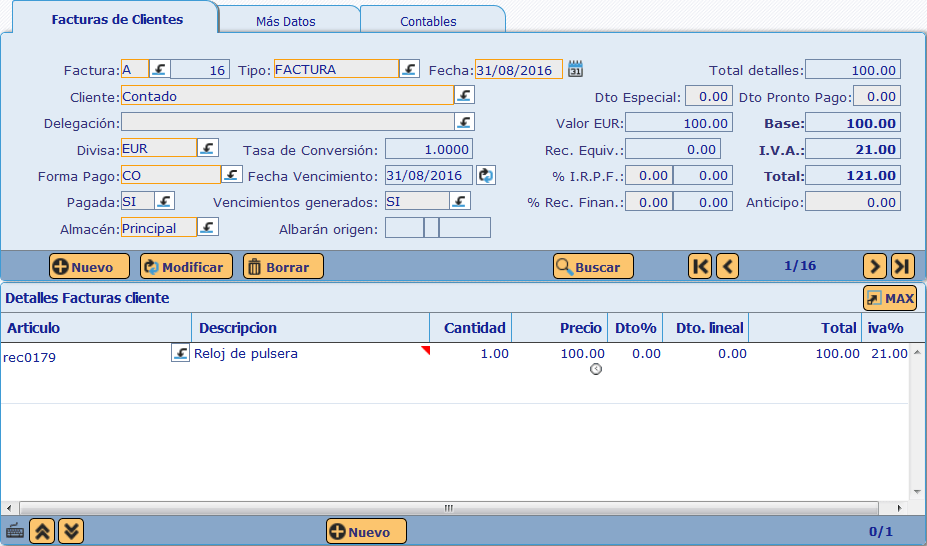Click horizontal scrollbar right arrow

[x=900, y=508]
